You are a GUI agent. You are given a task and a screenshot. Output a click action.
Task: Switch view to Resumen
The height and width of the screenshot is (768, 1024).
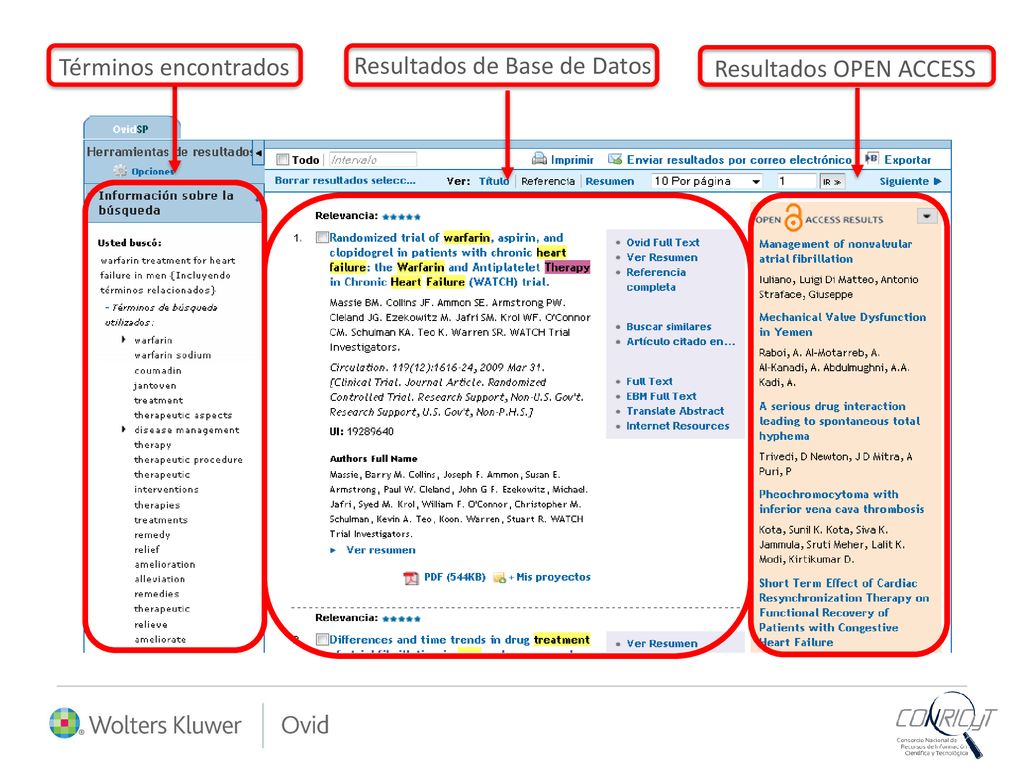point(609,181)
